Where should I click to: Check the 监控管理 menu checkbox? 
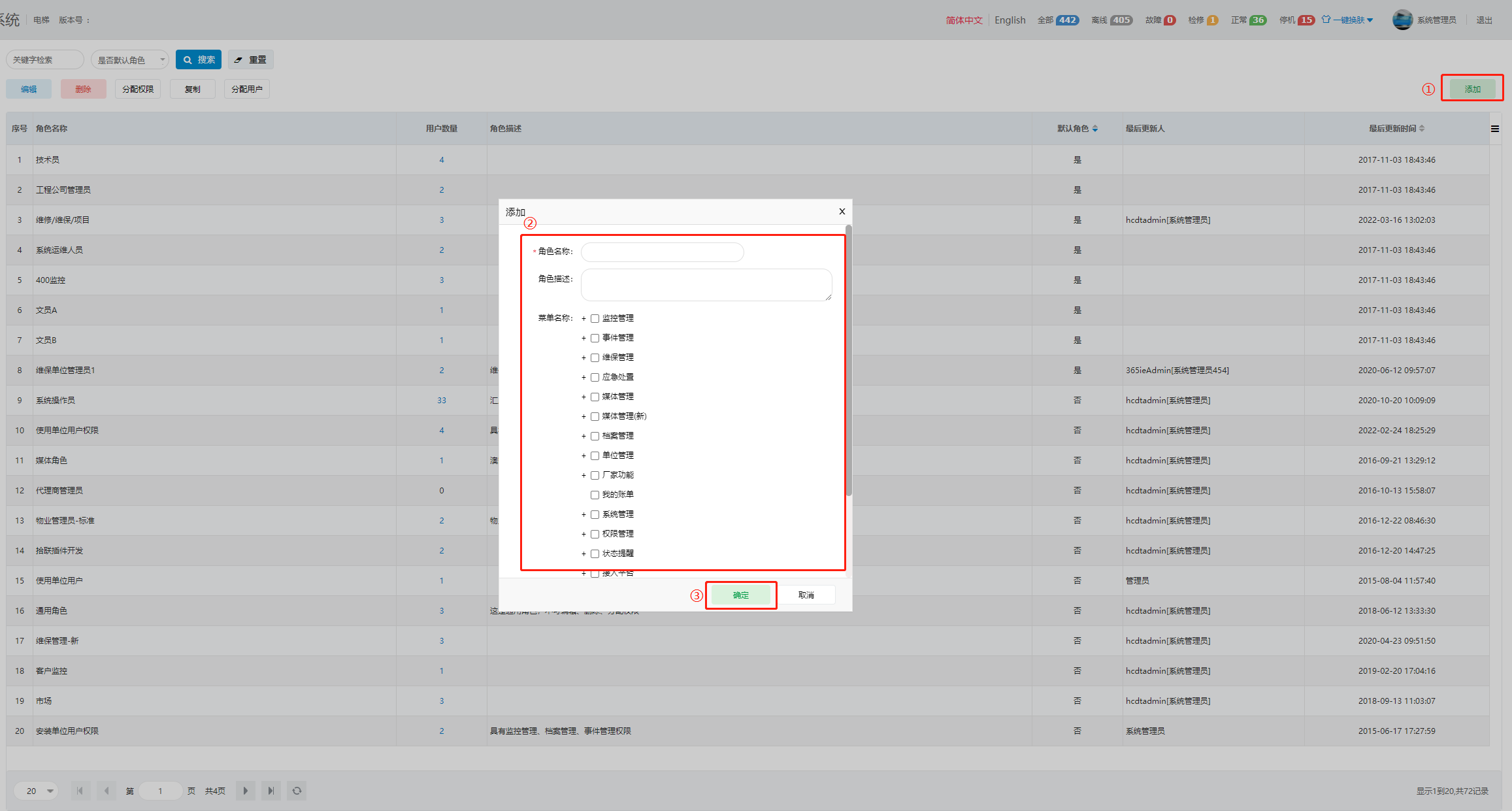tap(595, 318)
